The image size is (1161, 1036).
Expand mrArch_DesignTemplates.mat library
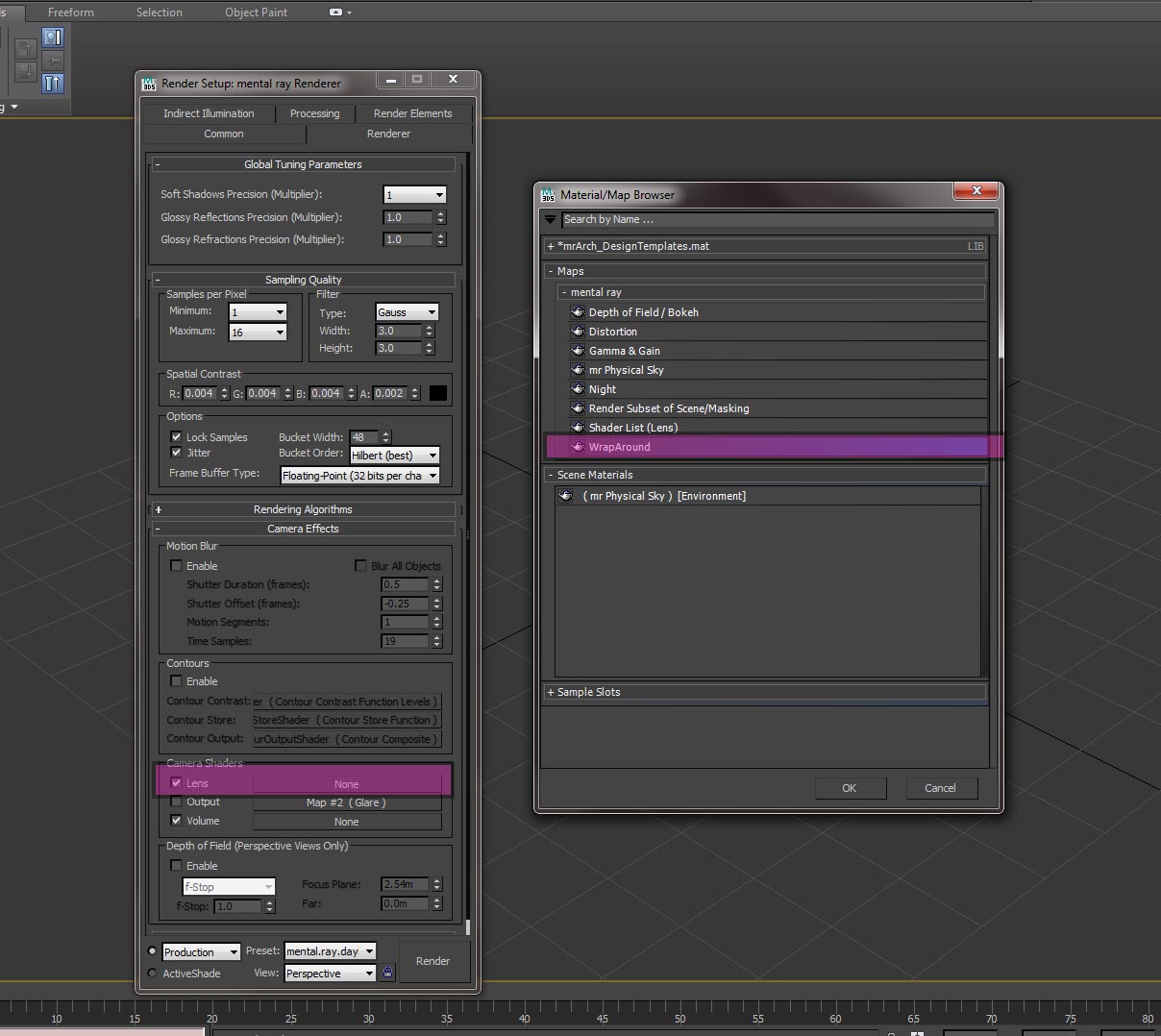click(765, 246)
